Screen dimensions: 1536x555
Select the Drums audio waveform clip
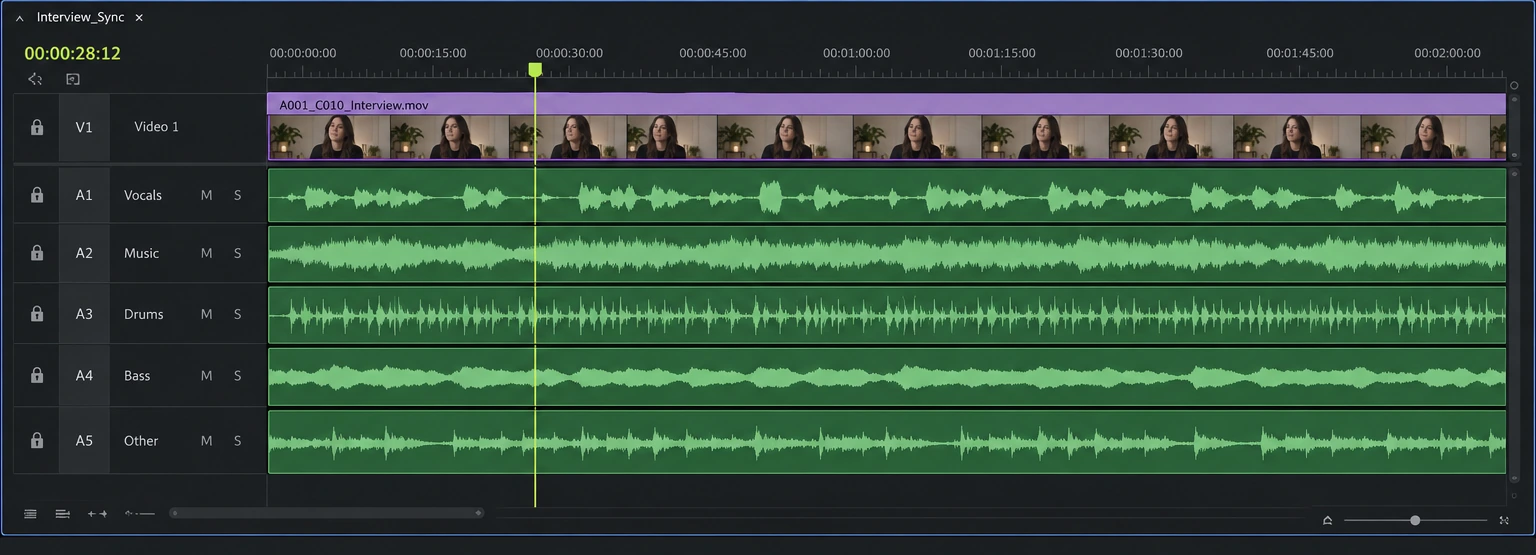pyautogui.click(x=886, y=315)
